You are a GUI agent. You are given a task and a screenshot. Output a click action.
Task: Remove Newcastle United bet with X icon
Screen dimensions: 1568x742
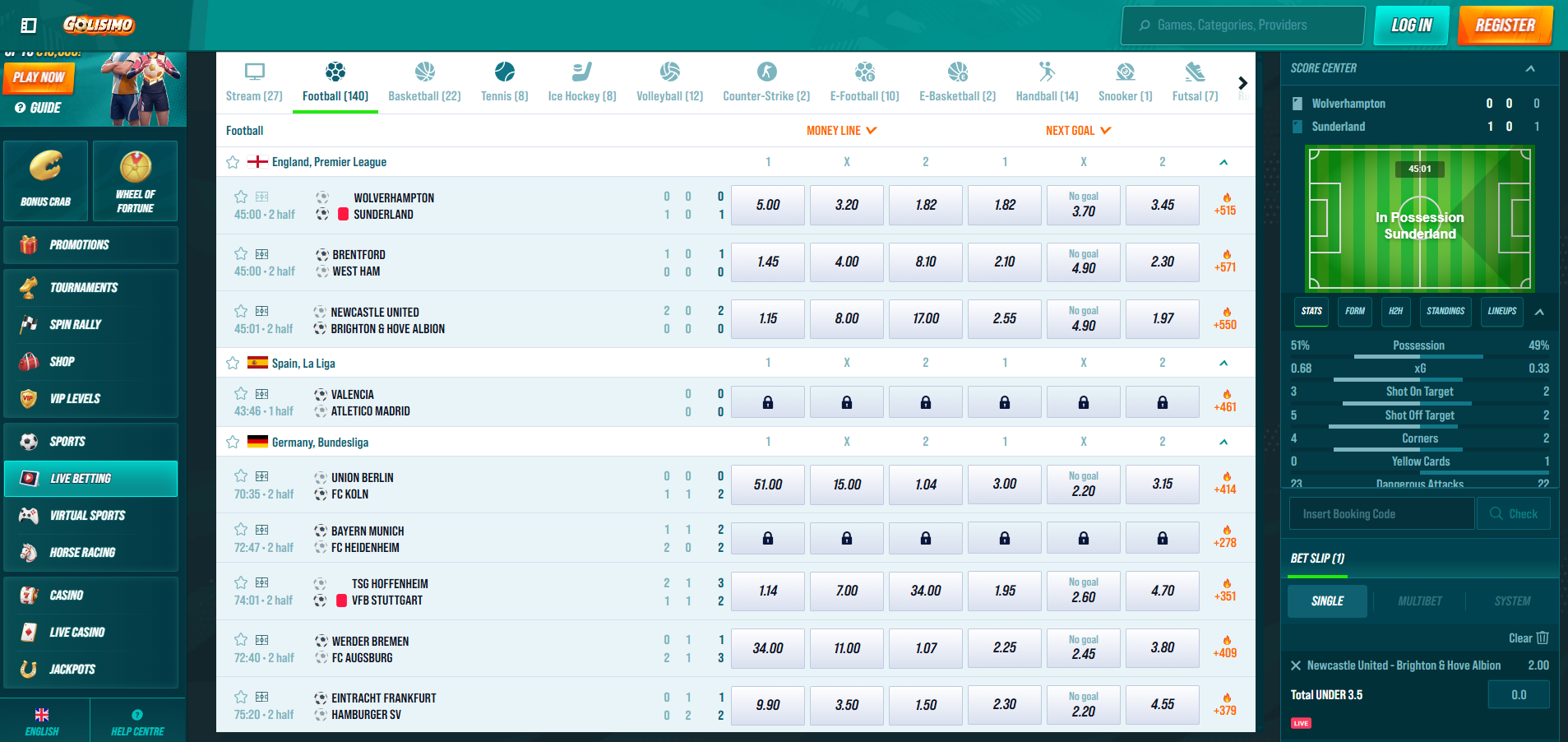coord(1296,665)
